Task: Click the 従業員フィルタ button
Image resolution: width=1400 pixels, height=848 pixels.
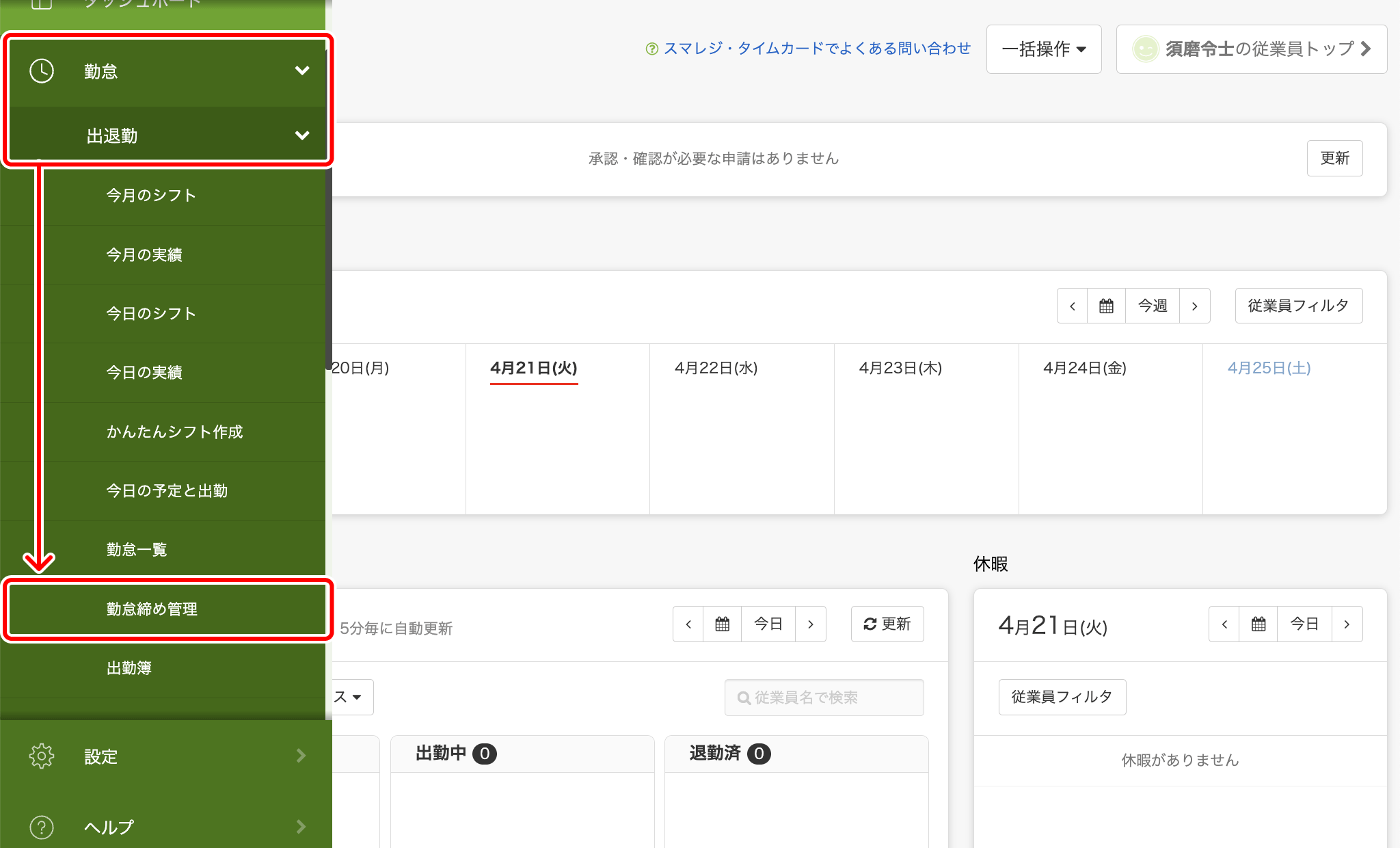Action: [x=1298, y=306]
